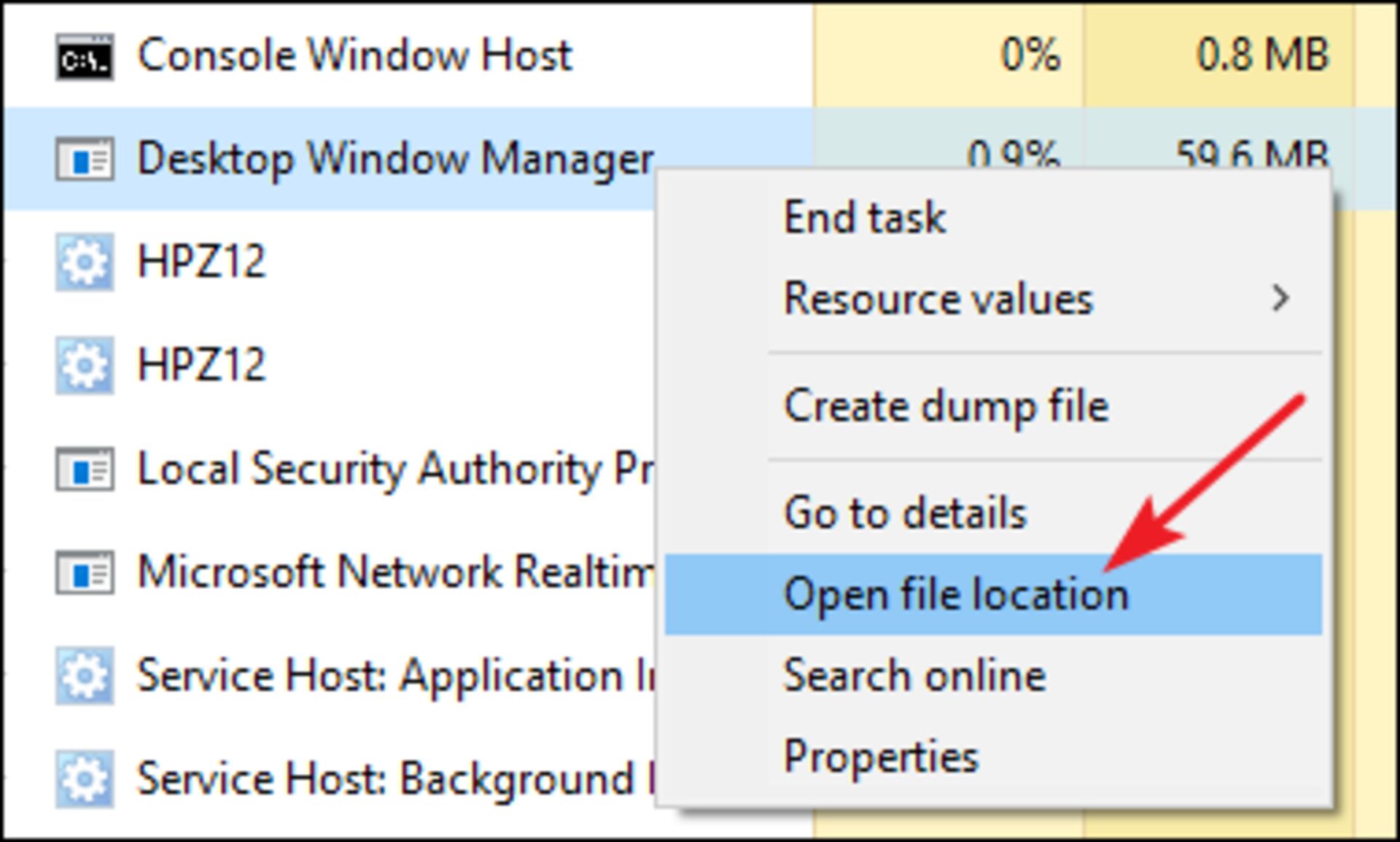Click the 0.8 MB memory value cell

(1218, 55)
